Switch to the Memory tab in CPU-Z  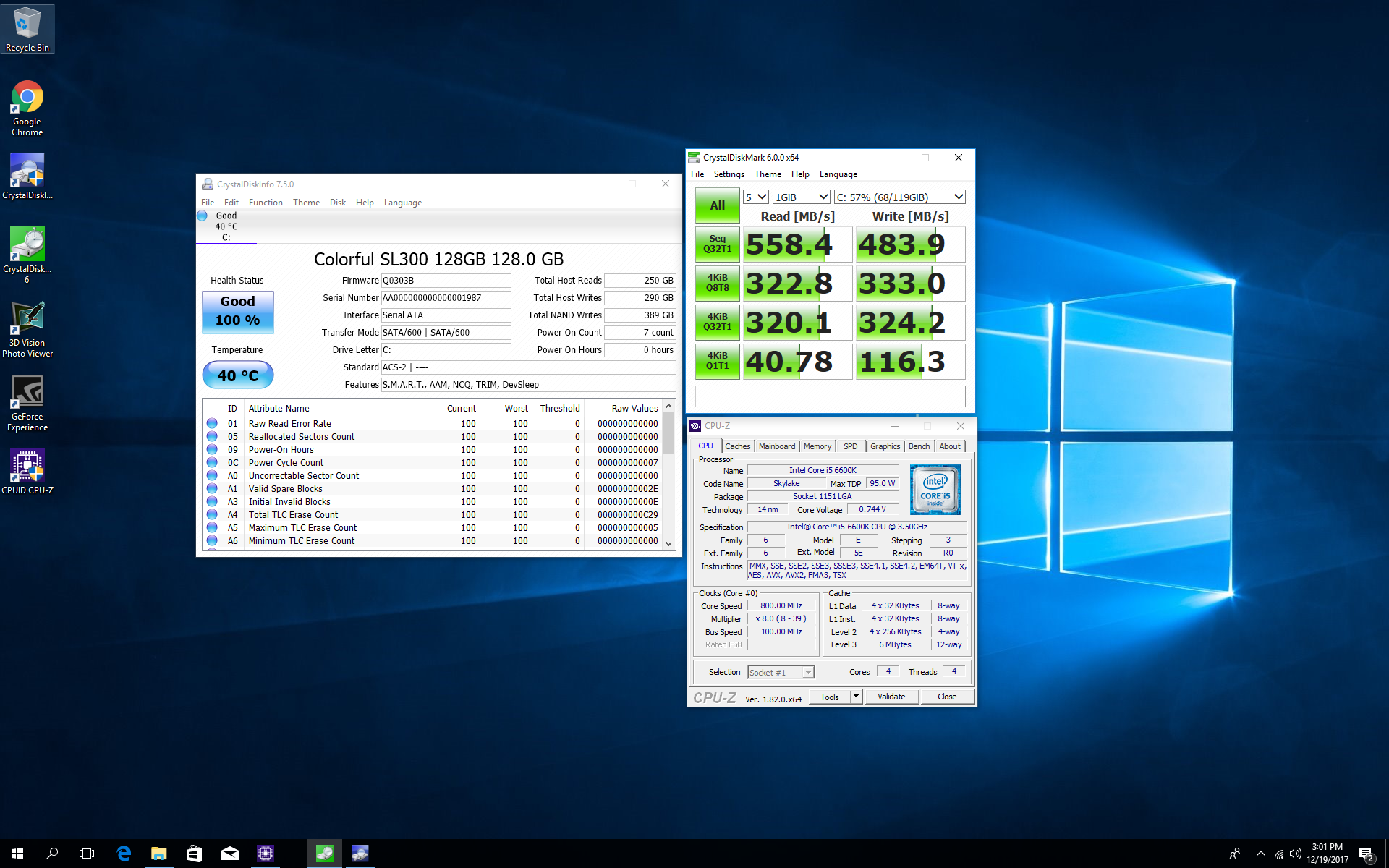(817, 446)
